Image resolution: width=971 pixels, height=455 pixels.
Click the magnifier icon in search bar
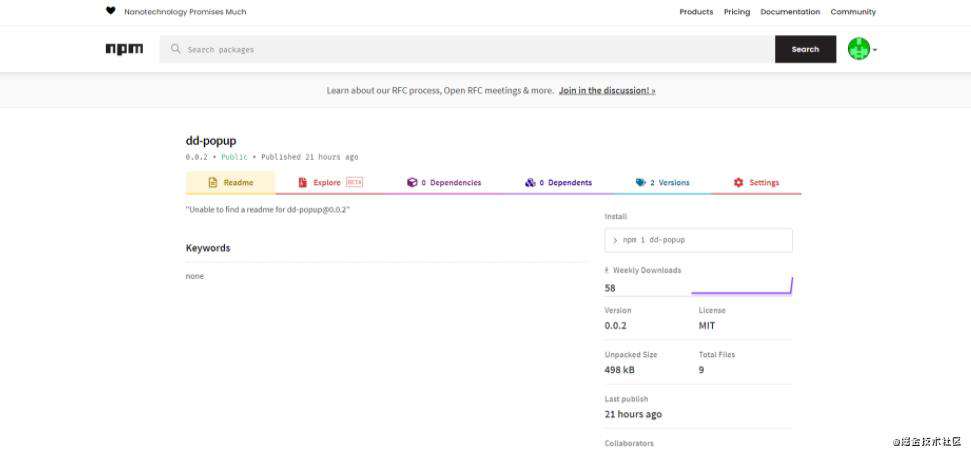(176, 49)
